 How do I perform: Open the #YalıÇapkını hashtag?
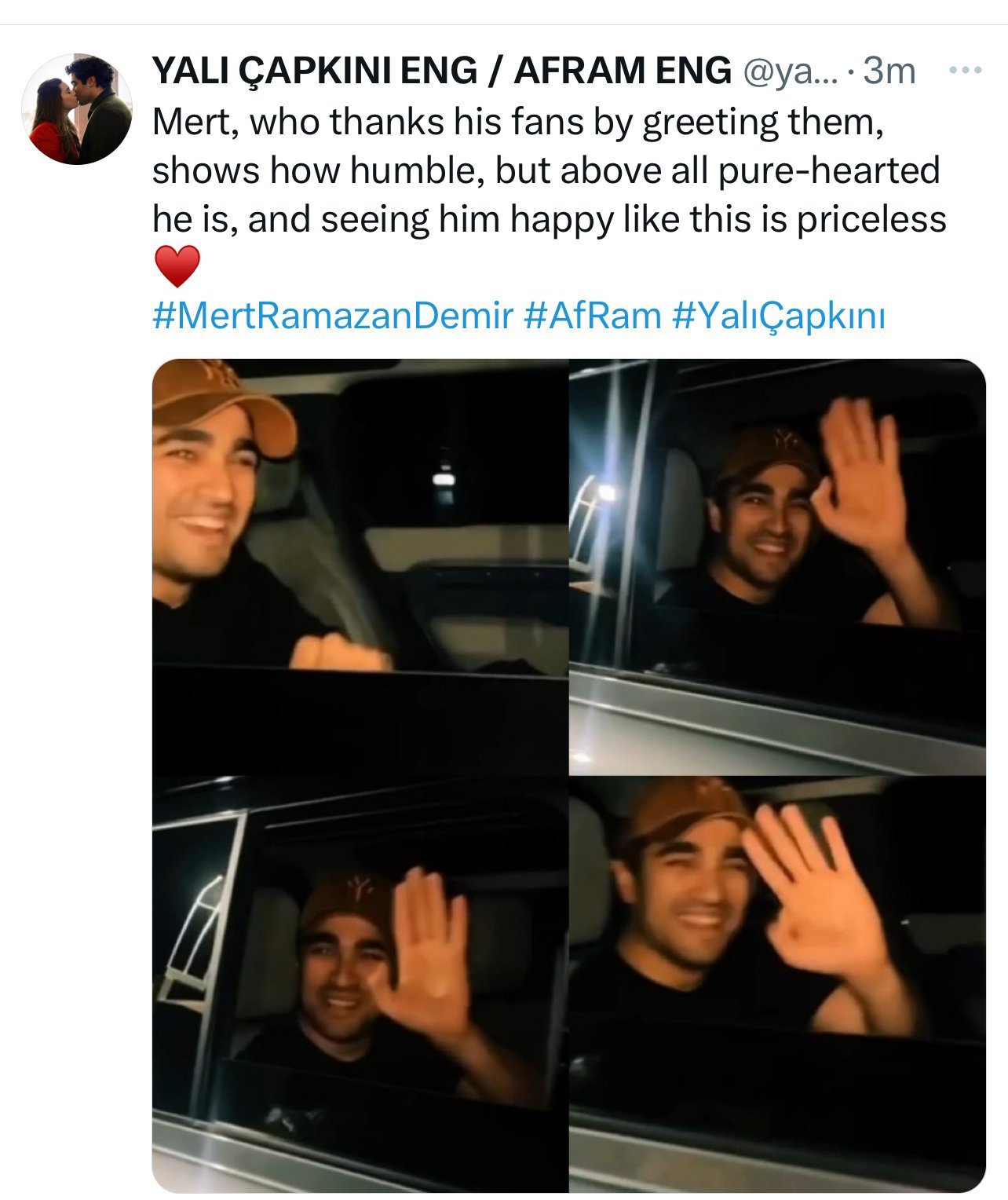tap(779, 316)
